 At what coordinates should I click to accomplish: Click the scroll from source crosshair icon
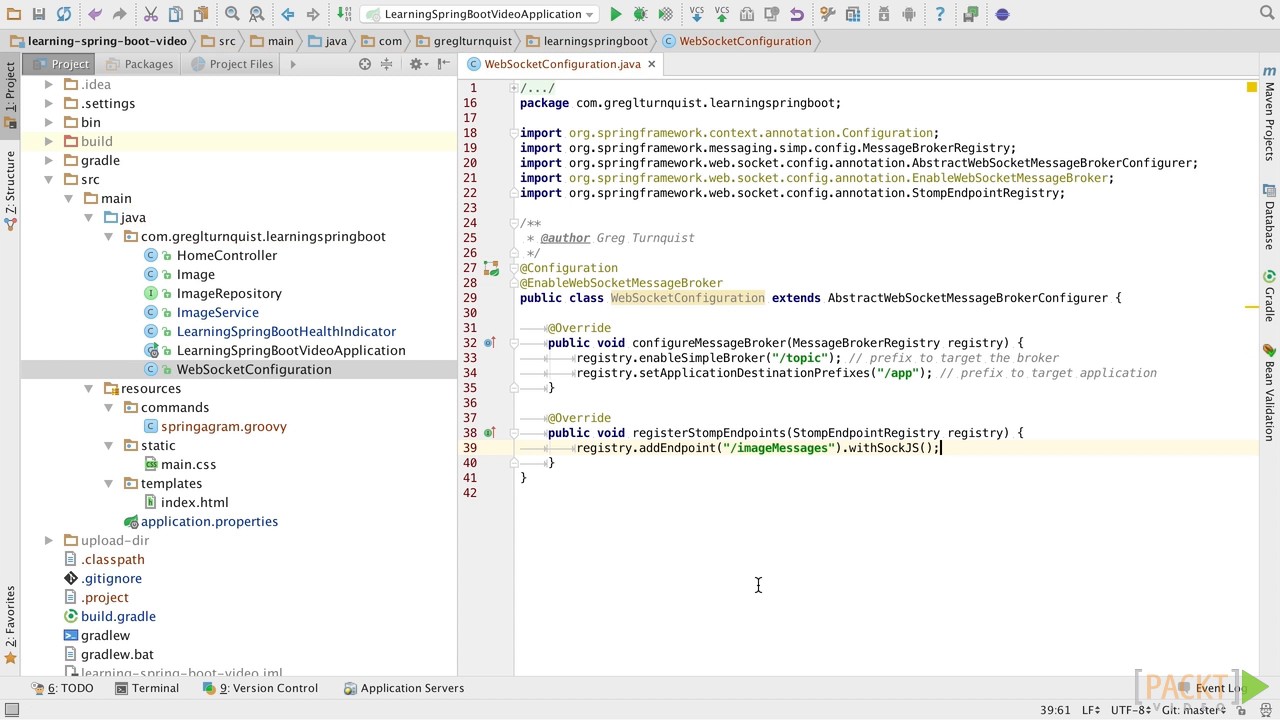365,64
